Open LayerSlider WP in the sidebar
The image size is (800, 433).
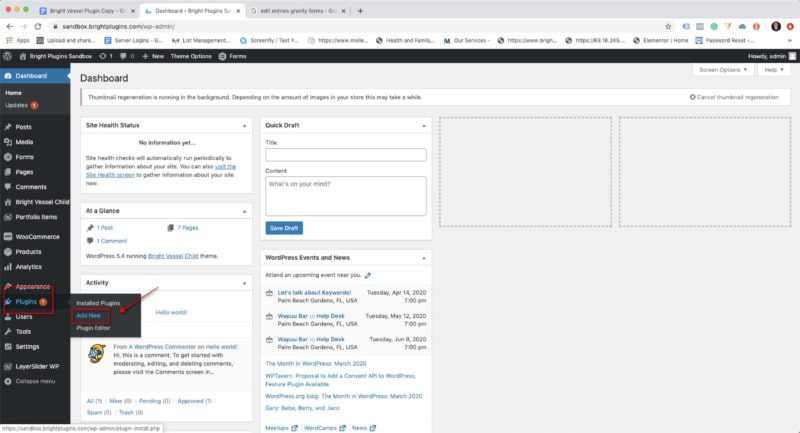35,366
